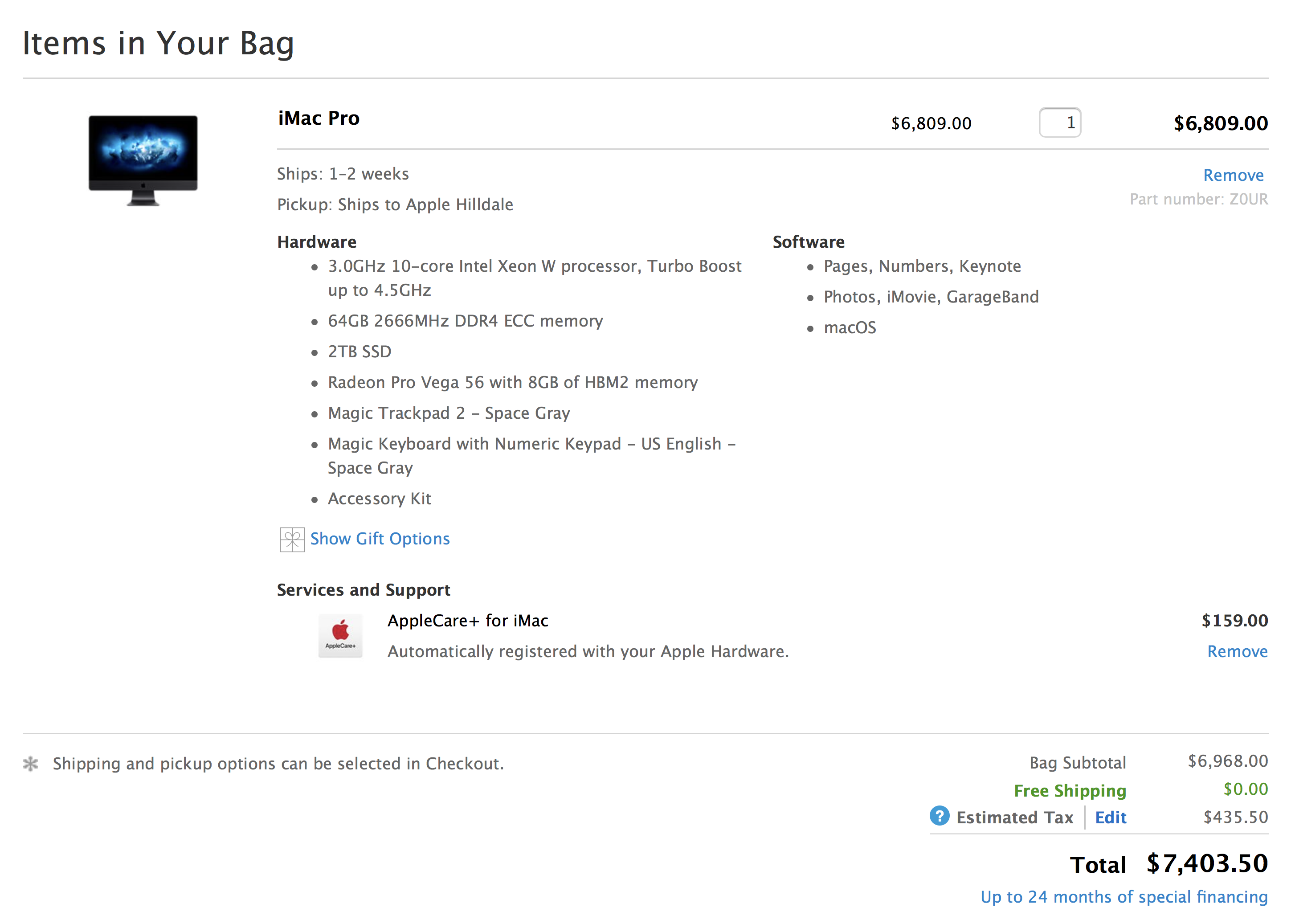Click the Estimated Tax question mark icon
This screenshot has width=1291, height=924.
(x=940, y=816)
